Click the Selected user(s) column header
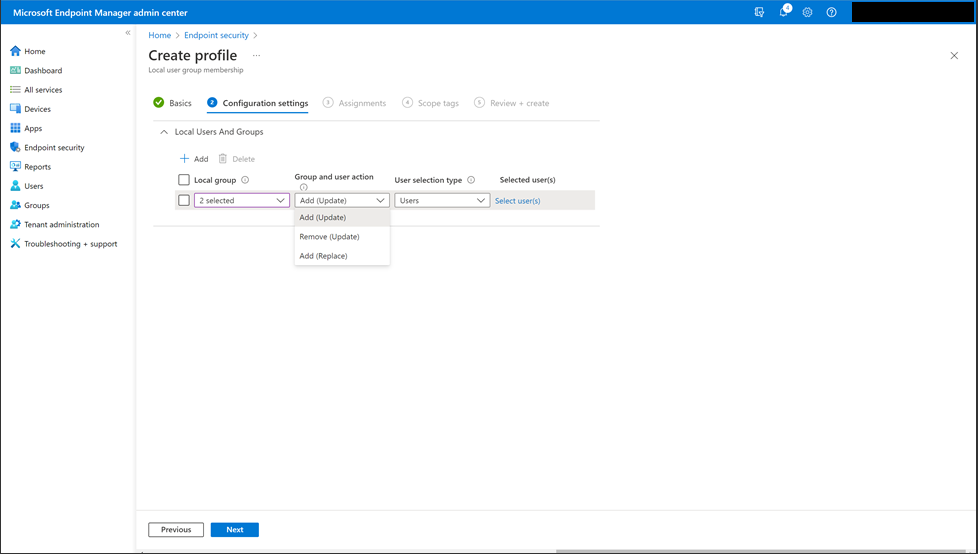Screen dimensions: 978x554 point(528,180)
